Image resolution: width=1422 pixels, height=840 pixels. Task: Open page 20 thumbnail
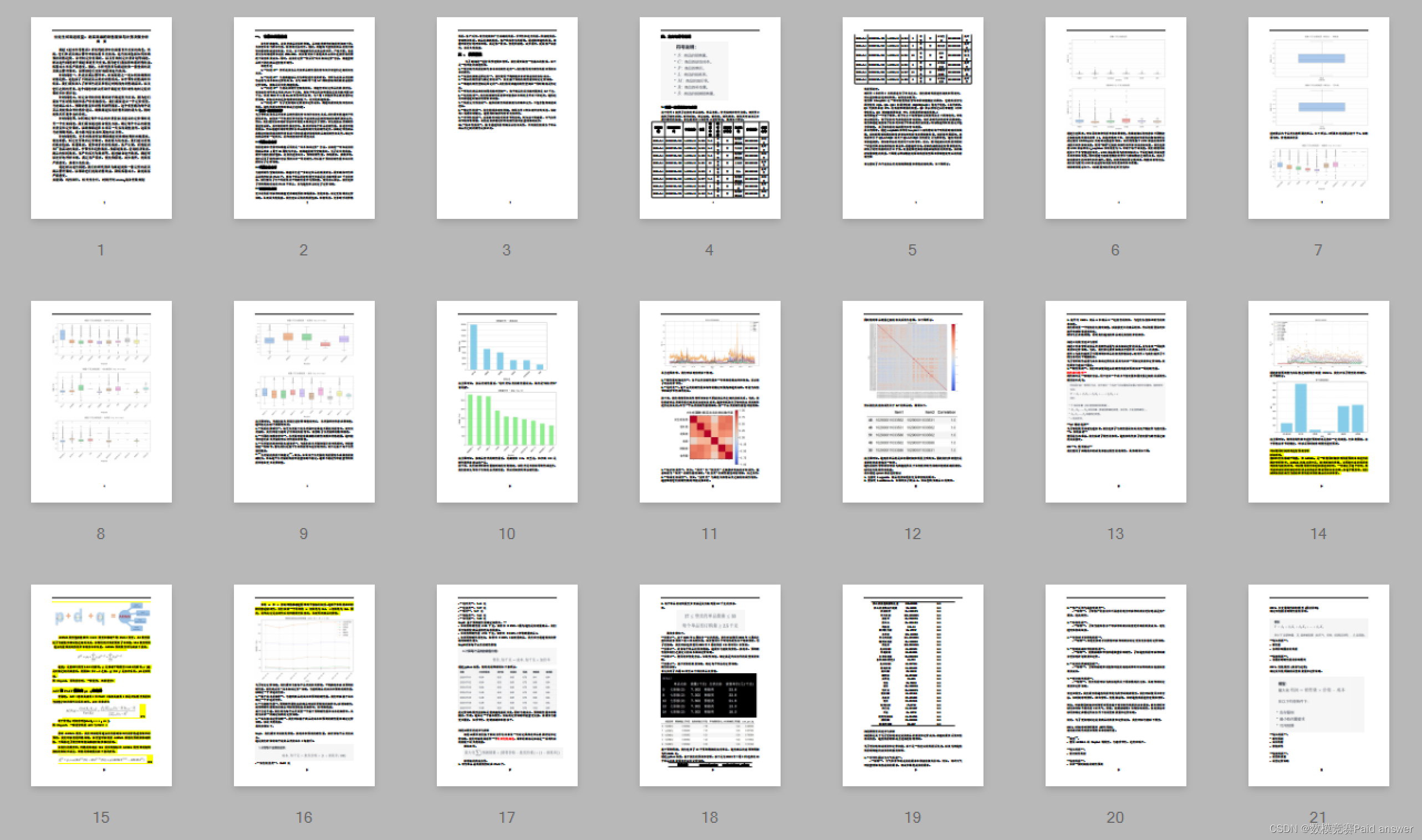click(1115, 685)
